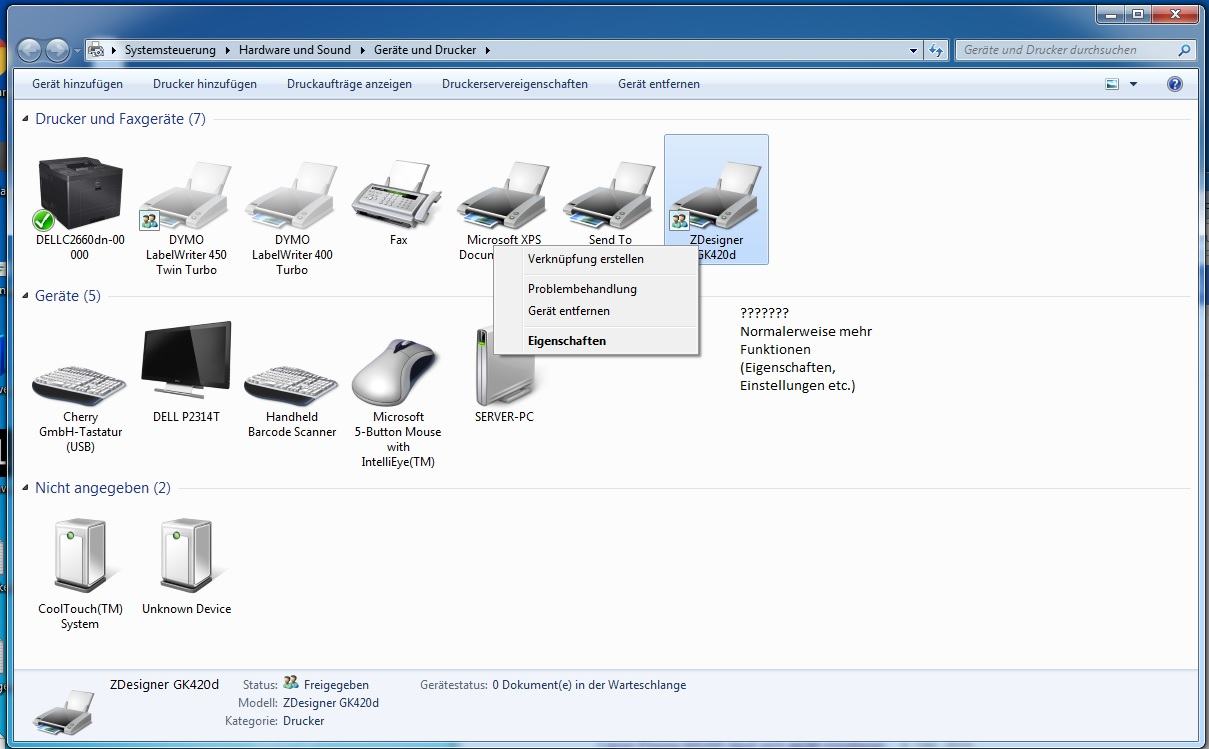Image resolution: width=1209 pixels, height=749 pixels.
Task: Click the Modell value ZDesigner GK420d
Action: (x=331, y=703)
